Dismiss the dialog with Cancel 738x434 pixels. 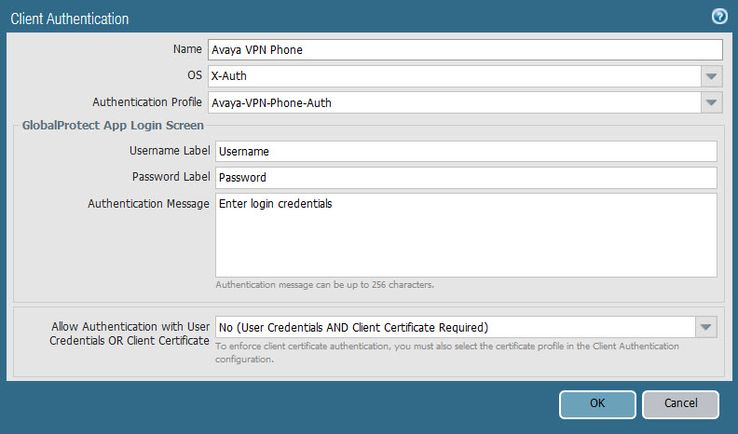tap(681, 404)
